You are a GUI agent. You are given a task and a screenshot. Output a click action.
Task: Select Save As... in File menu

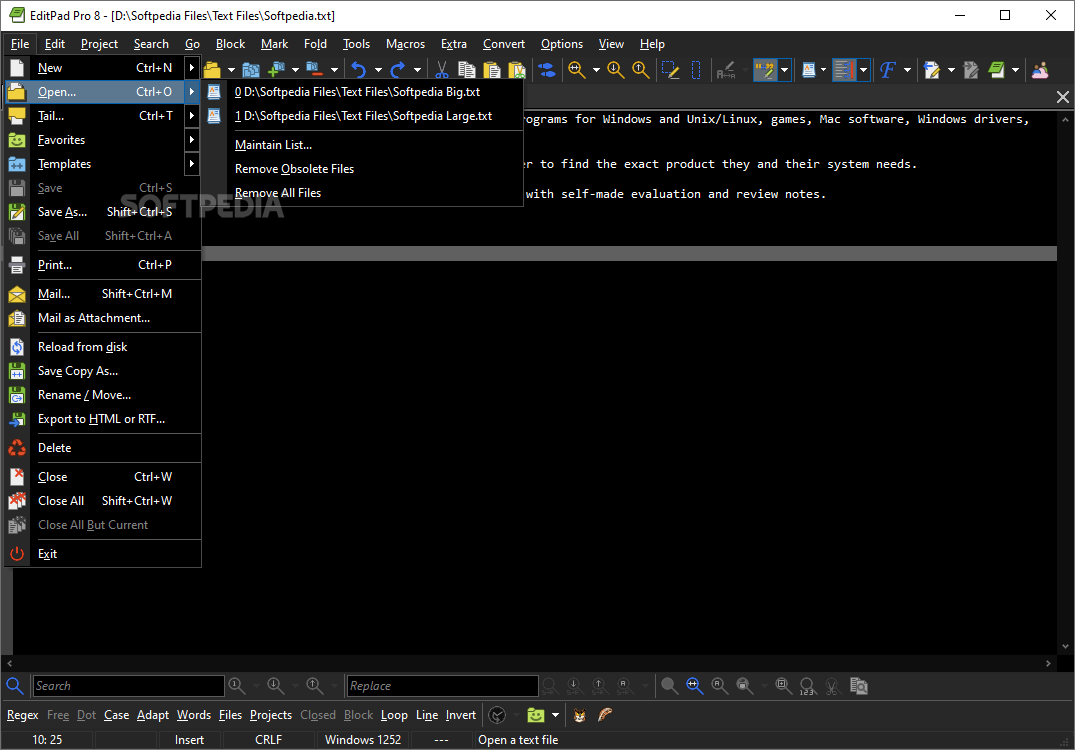[x=104, y=212]
